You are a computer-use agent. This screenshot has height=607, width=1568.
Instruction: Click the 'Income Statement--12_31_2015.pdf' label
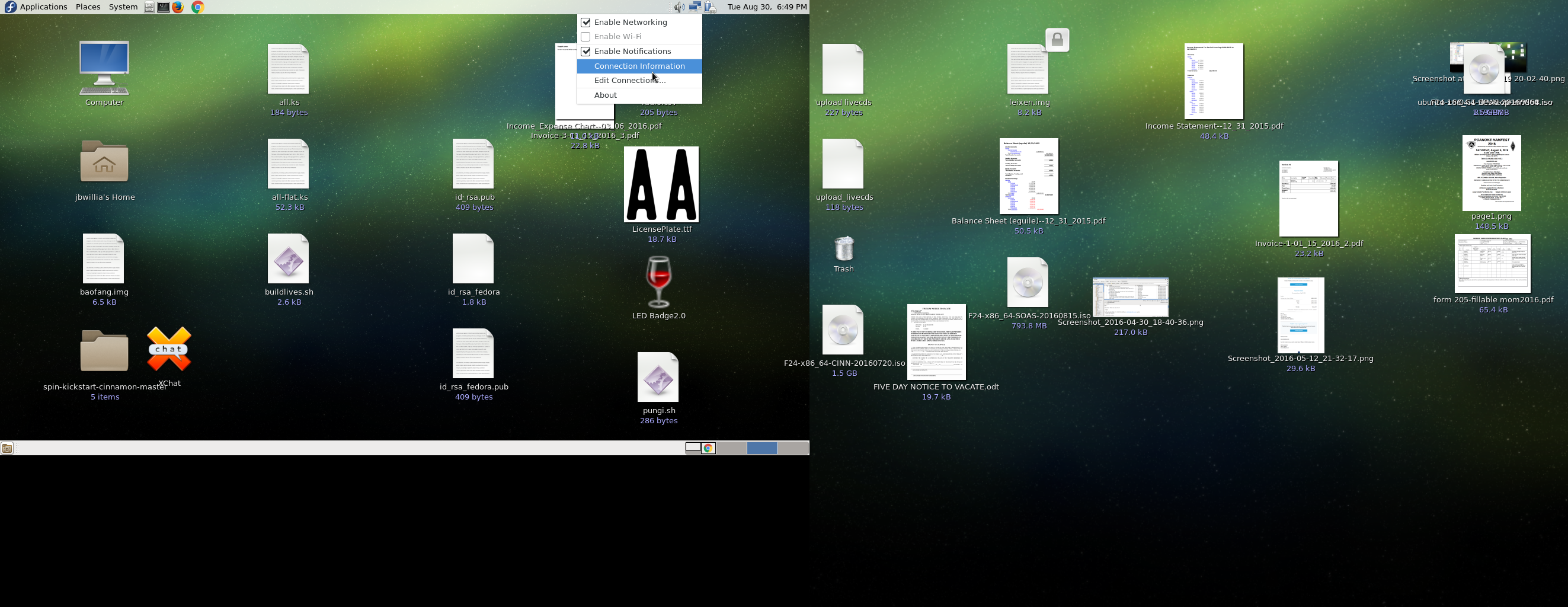(1214, 127)
